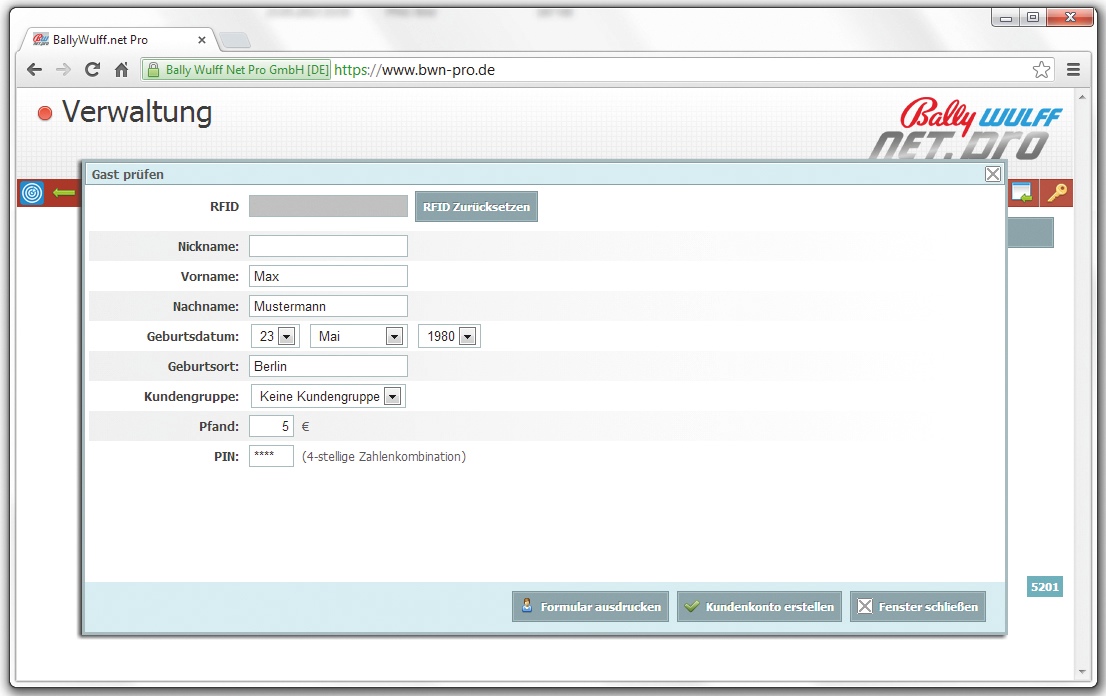This screenshot has width=1106, height=696.
Task: Close the Gast prüfen dialog with X
Action: pyautogui.click(x=992, y=174)
